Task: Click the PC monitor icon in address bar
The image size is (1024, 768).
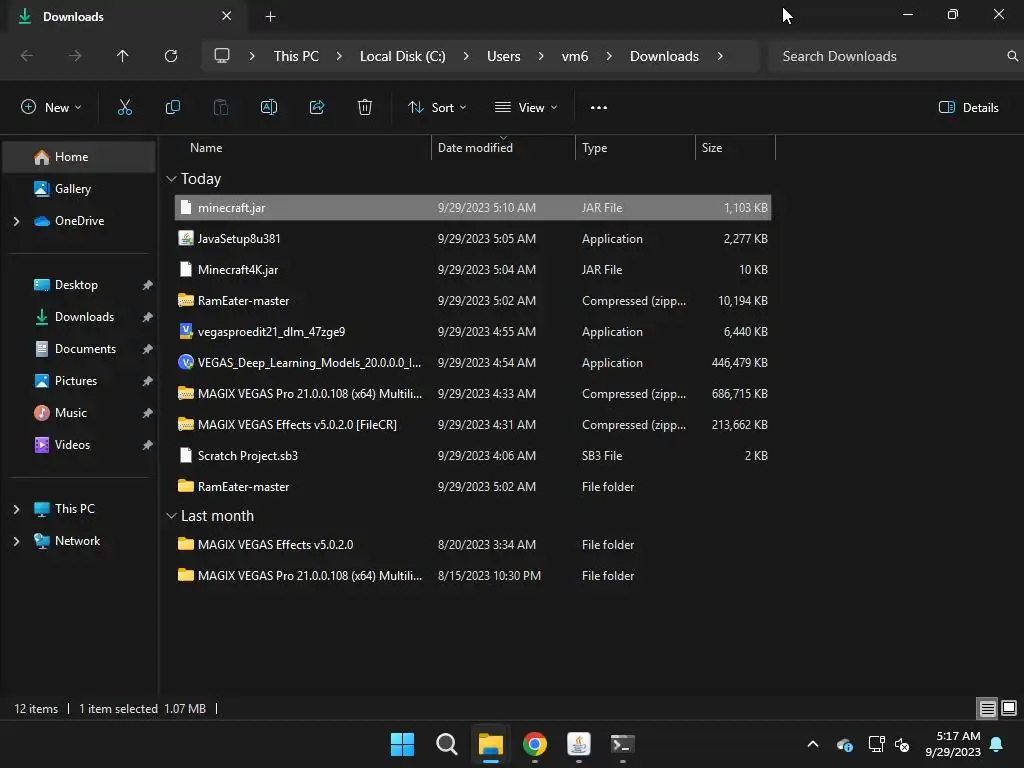Action: point(222,56)
